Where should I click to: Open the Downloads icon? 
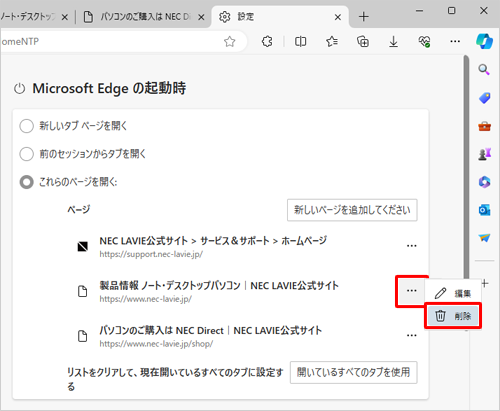pos(393,42)
